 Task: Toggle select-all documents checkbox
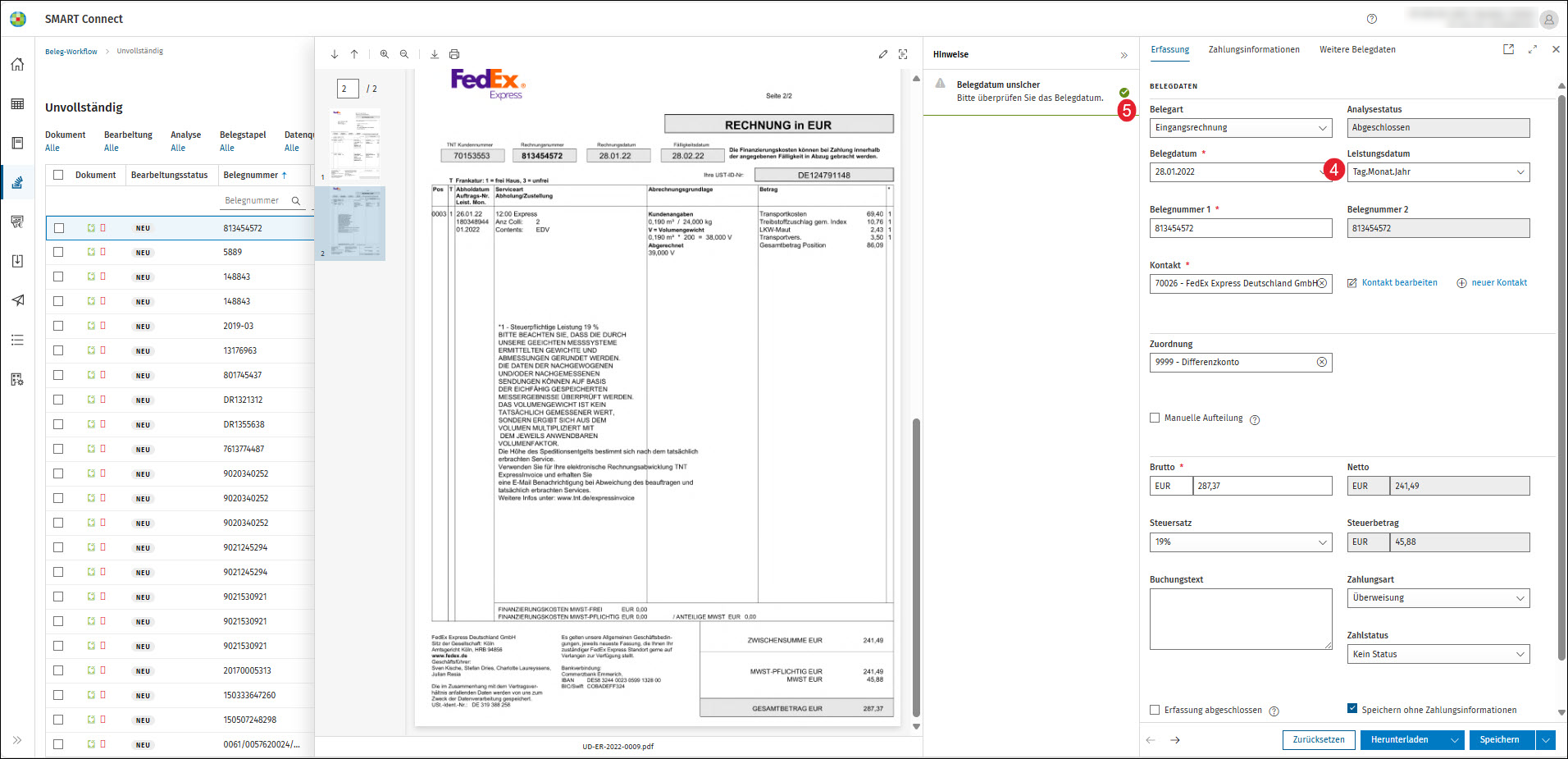[58, 175]
